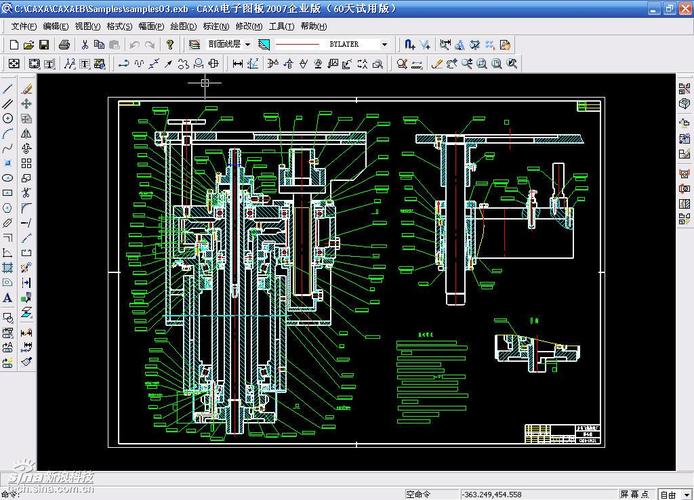Select the Trim tool scissors in left toolbar
The width and height of the screenshot is (694, 500).
pyautogui.click(x=26, y=193)
